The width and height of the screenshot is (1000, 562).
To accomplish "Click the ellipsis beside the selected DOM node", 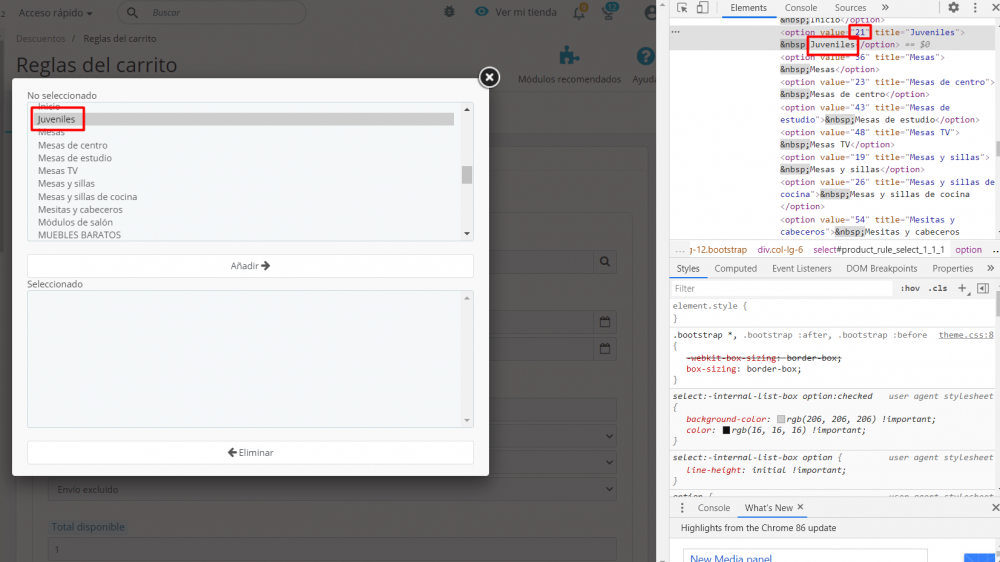I will (675, 32).
